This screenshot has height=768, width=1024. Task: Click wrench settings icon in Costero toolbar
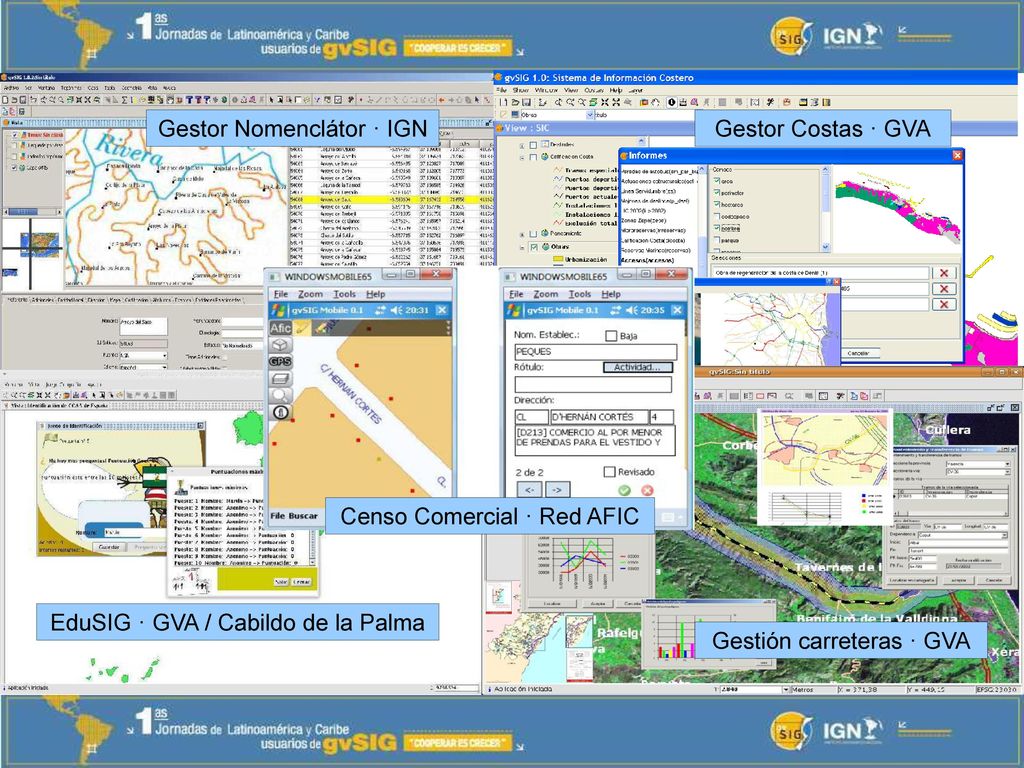tap(771, 103)
